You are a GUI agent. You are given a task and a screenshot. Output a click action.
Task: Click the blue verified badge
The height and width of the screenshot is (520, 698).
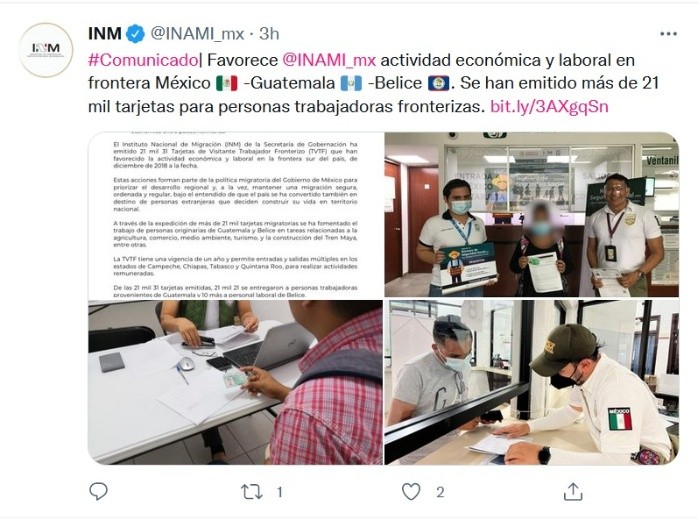[135, 34]
